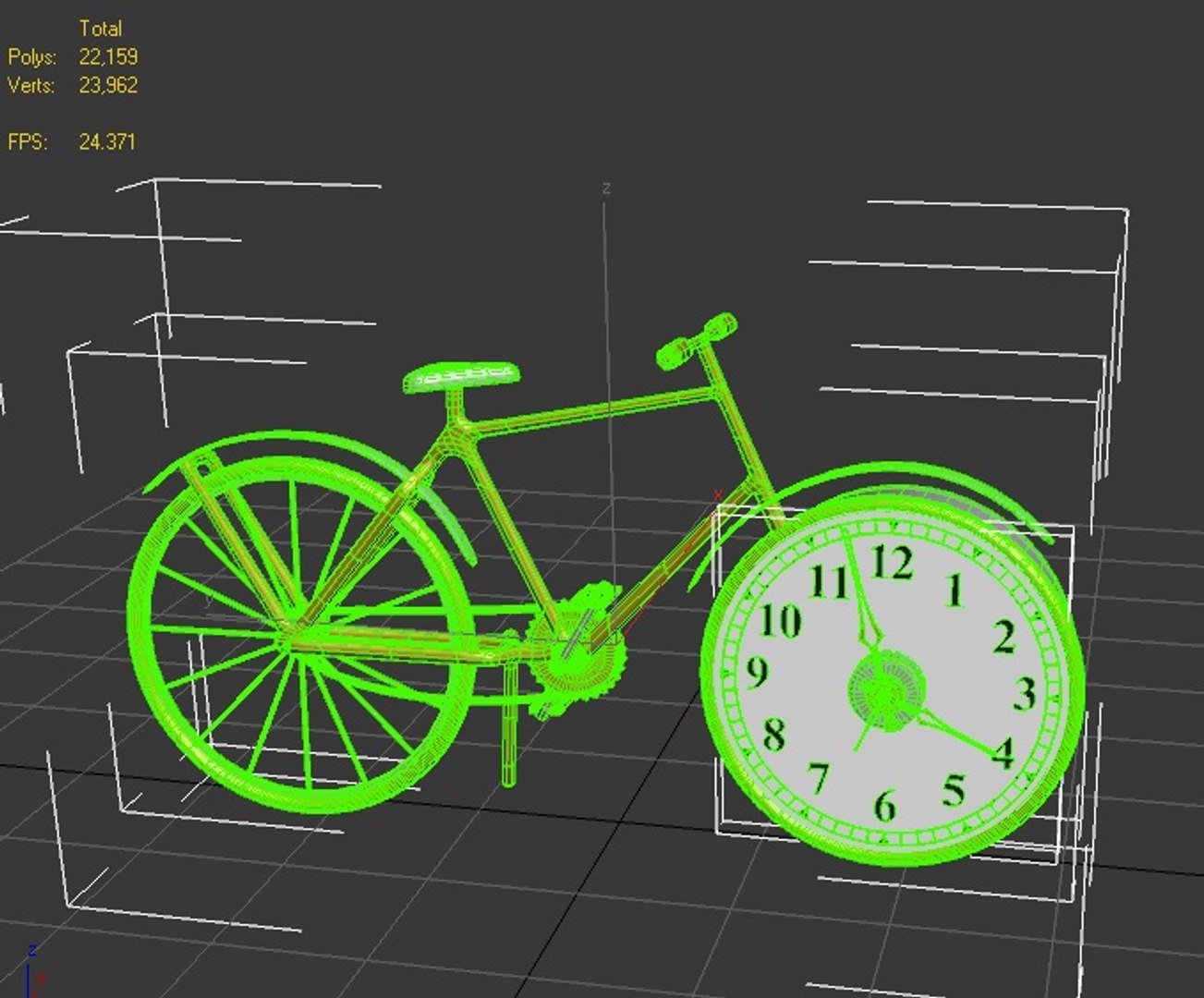Image resolution: width=1204 pixels, height=998 pixels.
Task: Click the number 12 on clock face
Action: [892, 563]
